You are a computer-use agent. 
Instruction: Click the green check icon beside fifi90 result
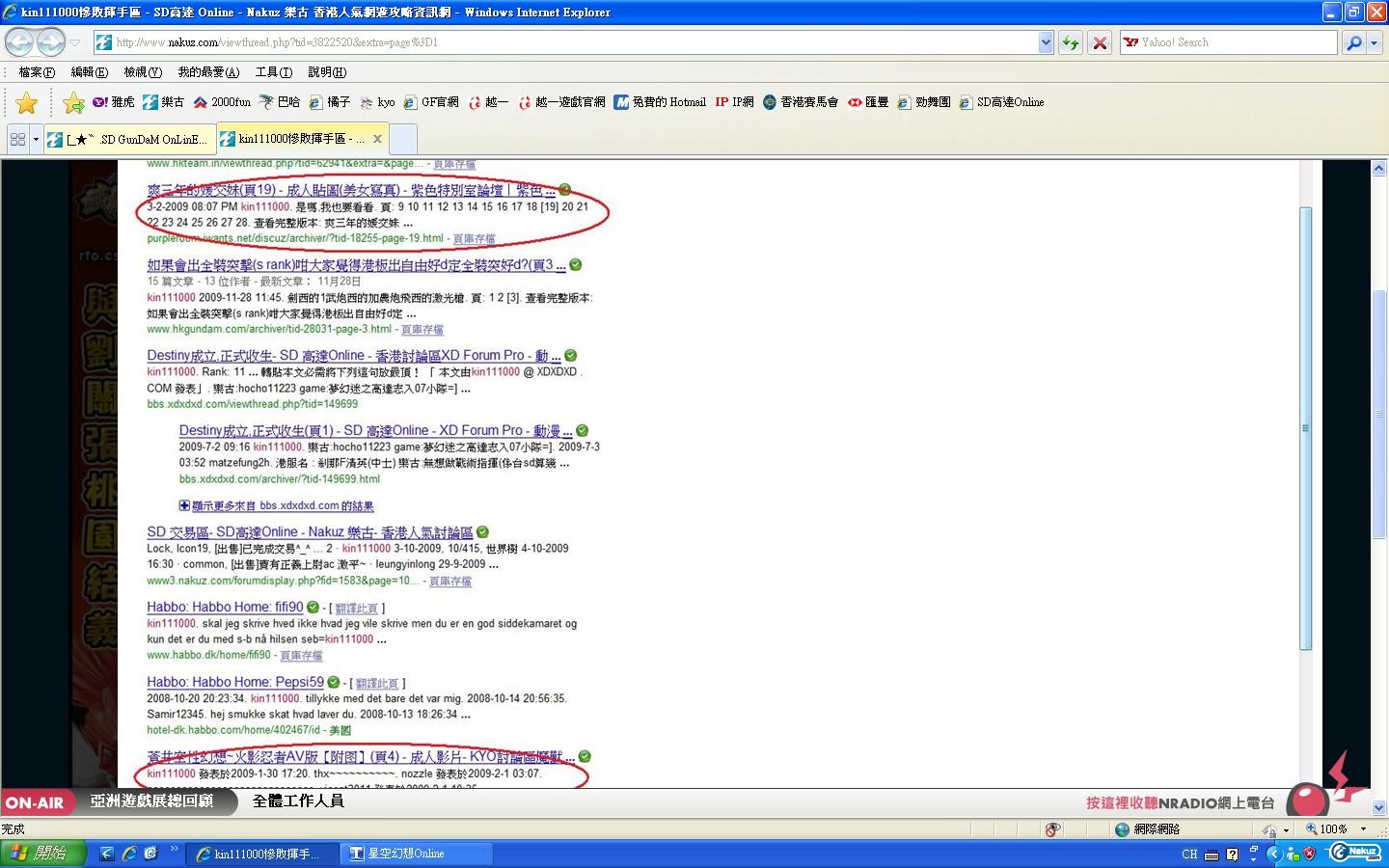313,608
